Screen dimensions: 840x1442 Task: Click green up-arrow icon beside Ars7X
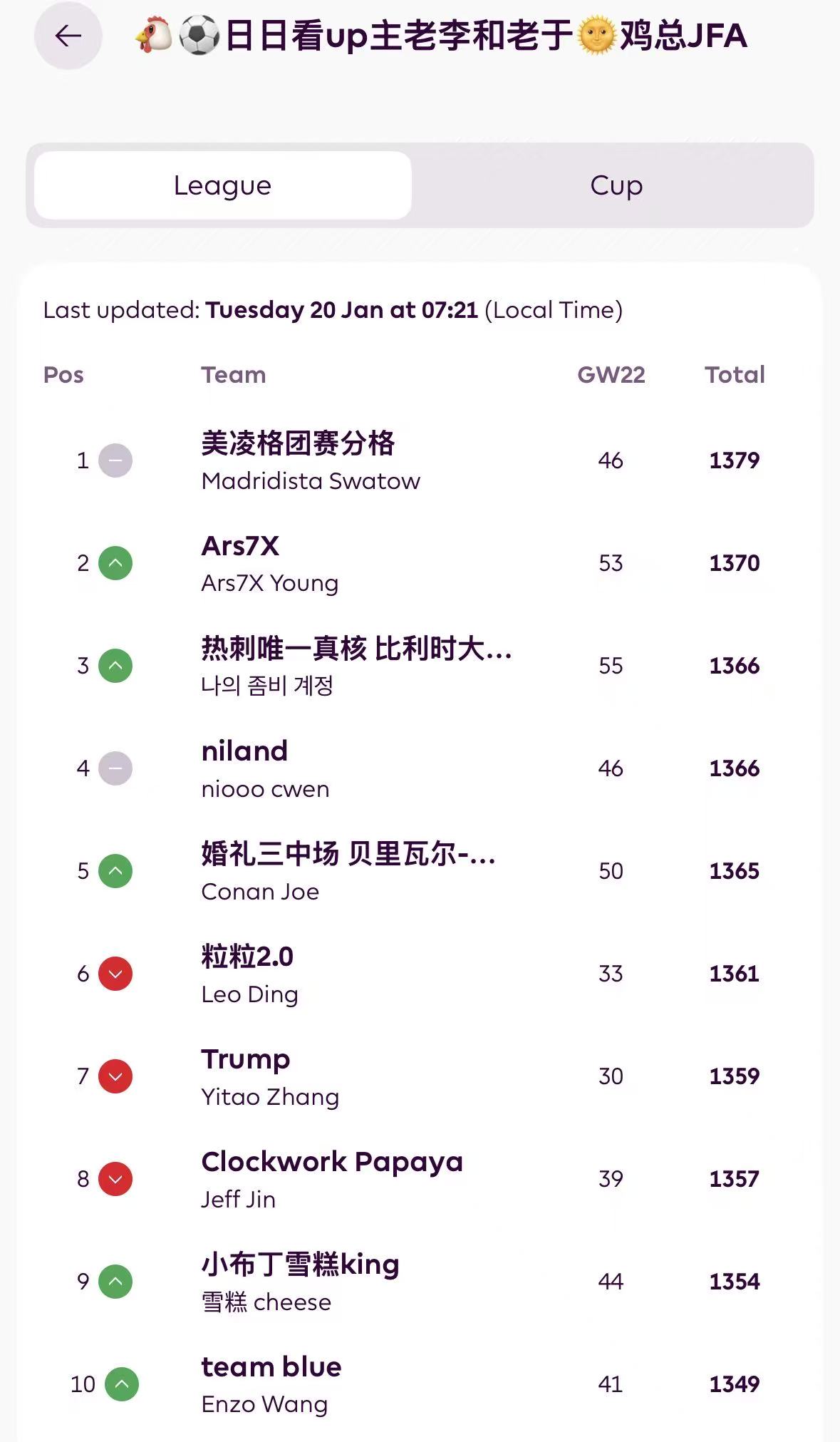tap(115, 563)
